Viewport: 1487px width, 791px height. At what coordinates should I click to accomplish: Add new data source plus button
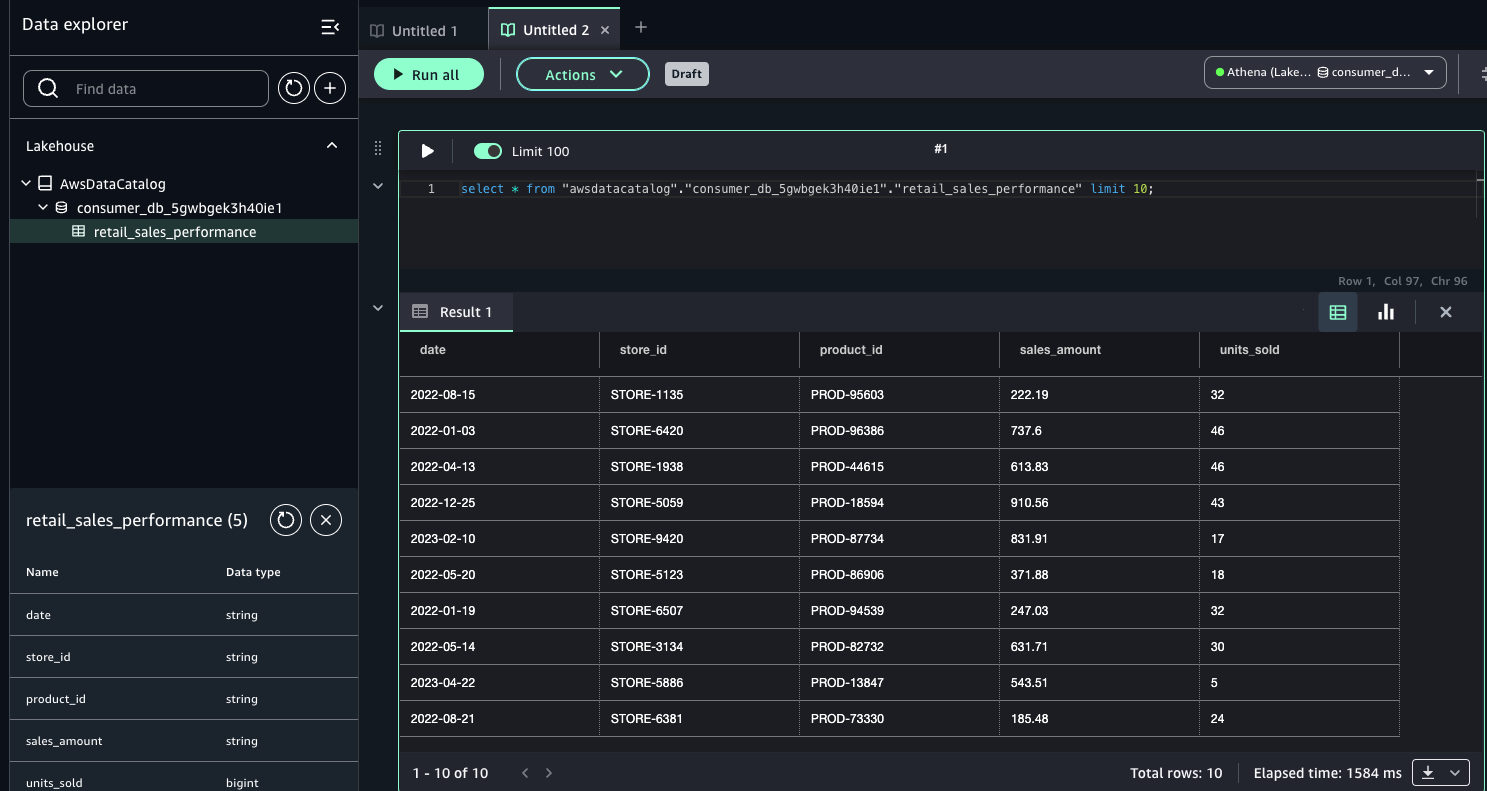(330, 89)
